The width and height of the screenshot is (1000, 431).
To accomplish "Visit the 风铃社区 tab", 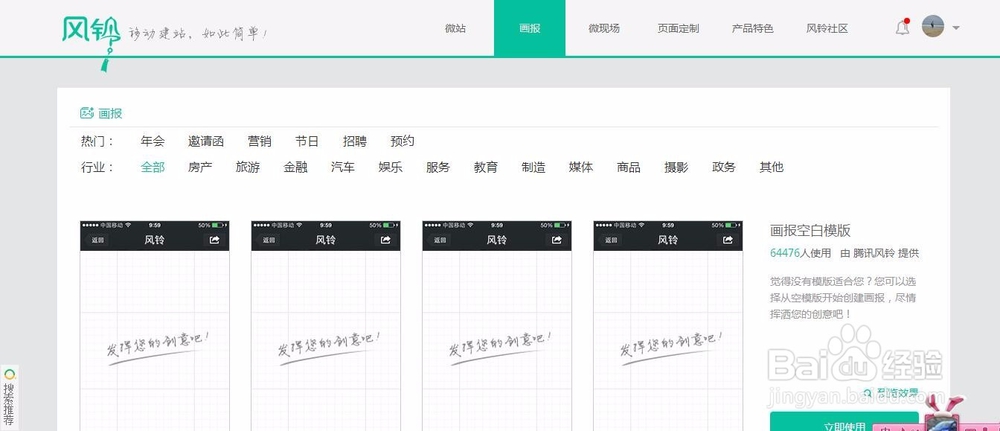I will (827, 28).
